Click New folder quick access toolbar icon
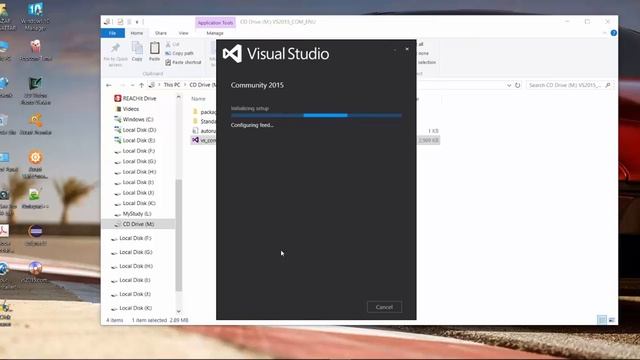The width and height of the screenshot is (640, 360). click(129, 22)
